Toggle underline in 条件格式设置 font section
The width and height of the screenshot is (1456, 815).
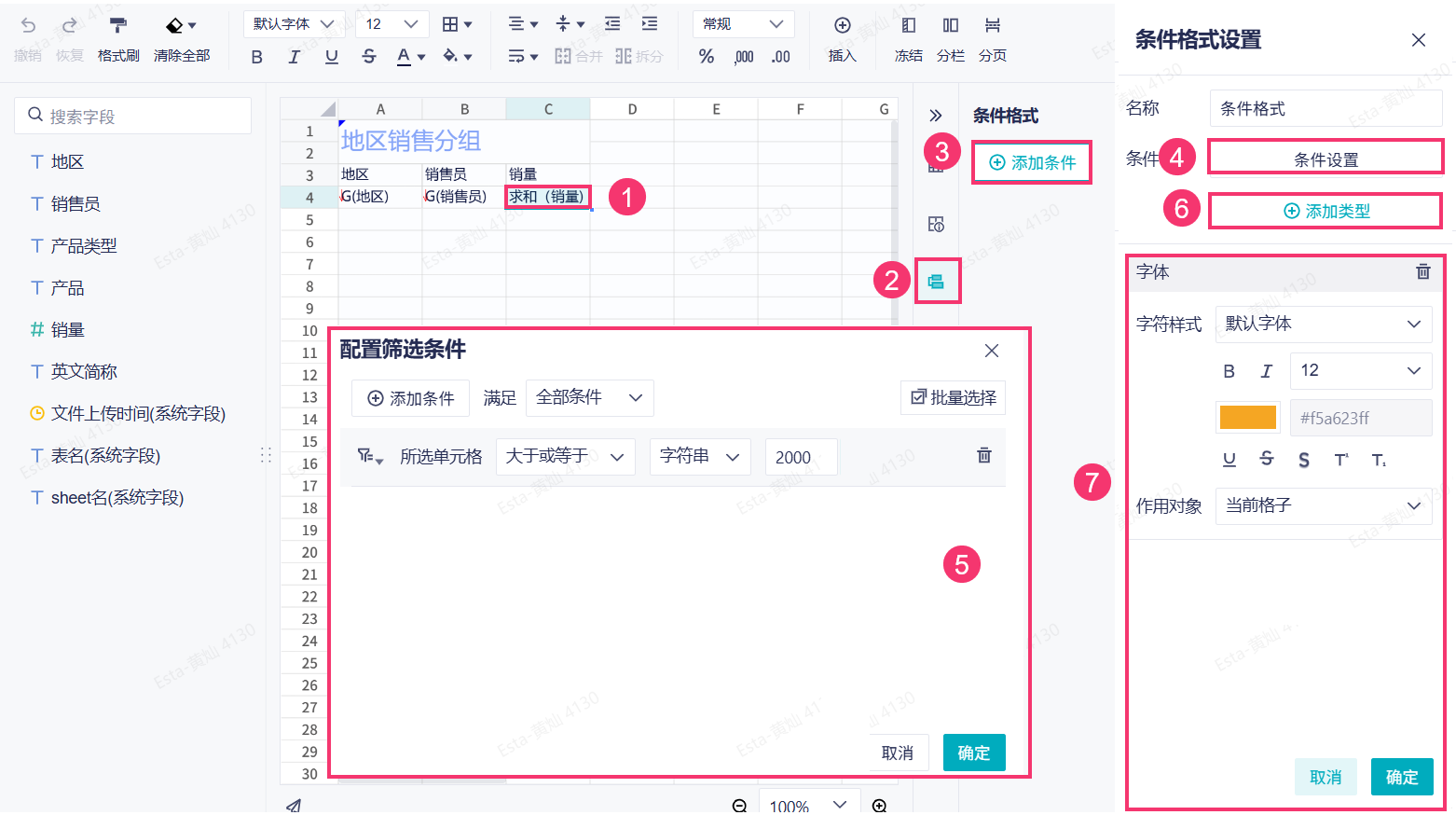pos(1229,459)
